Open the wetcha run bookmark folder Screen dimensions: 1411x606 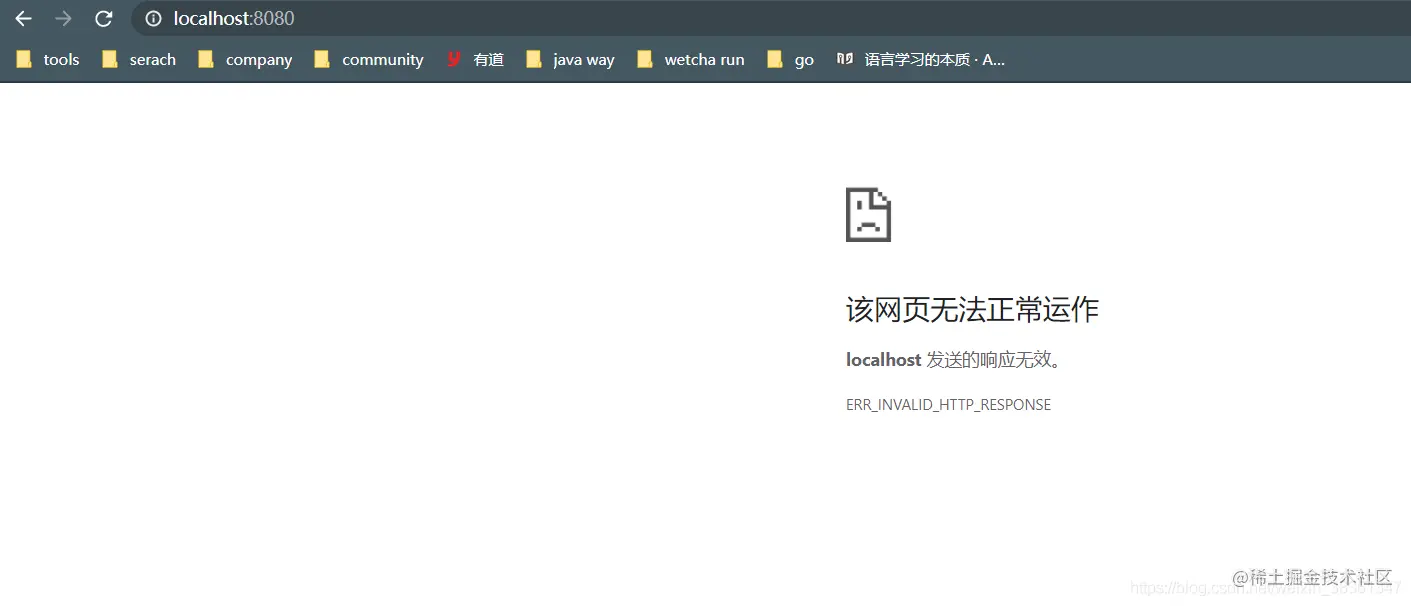coord(704,59)
